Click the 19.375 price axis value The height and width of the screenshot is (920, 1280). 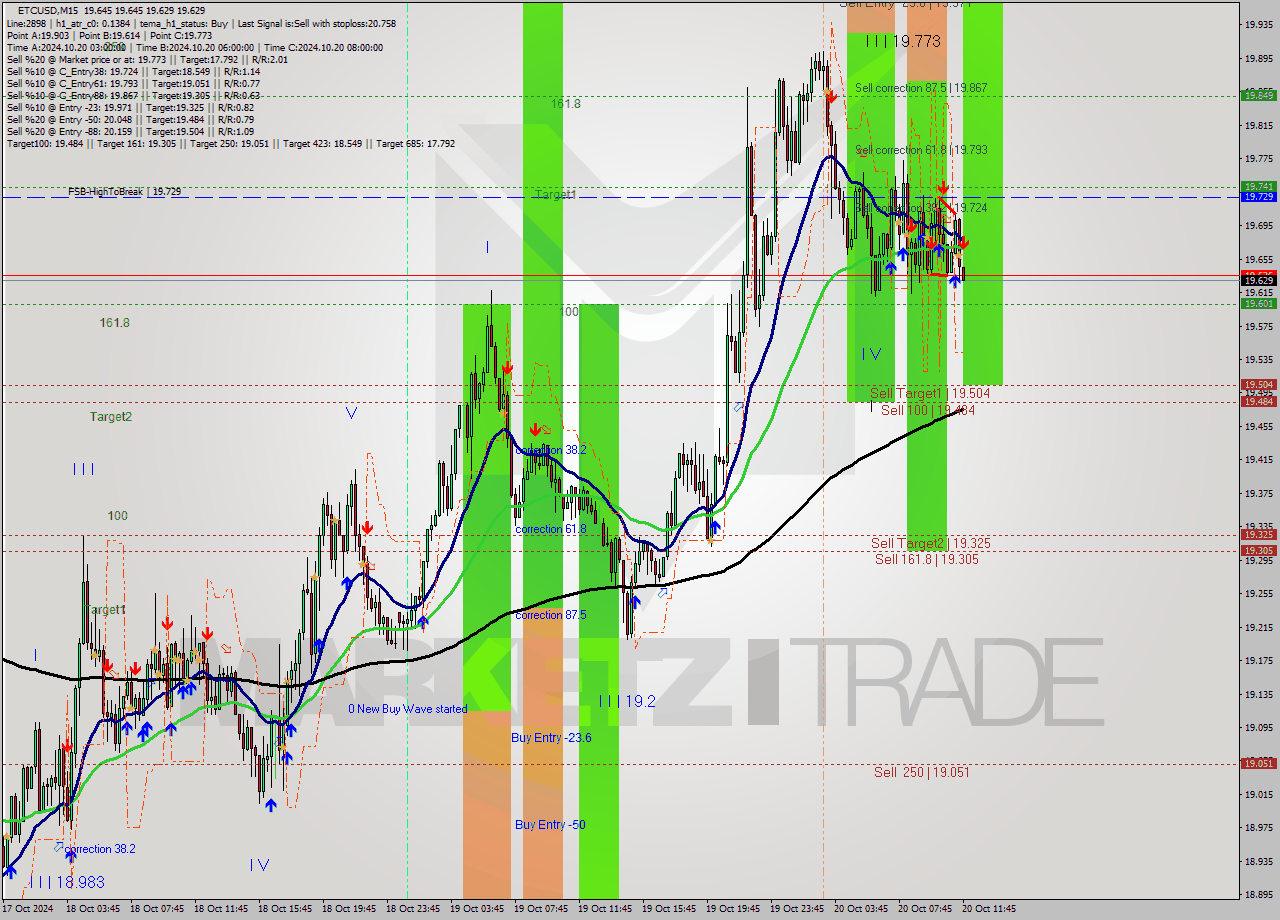pos(1258,493)
